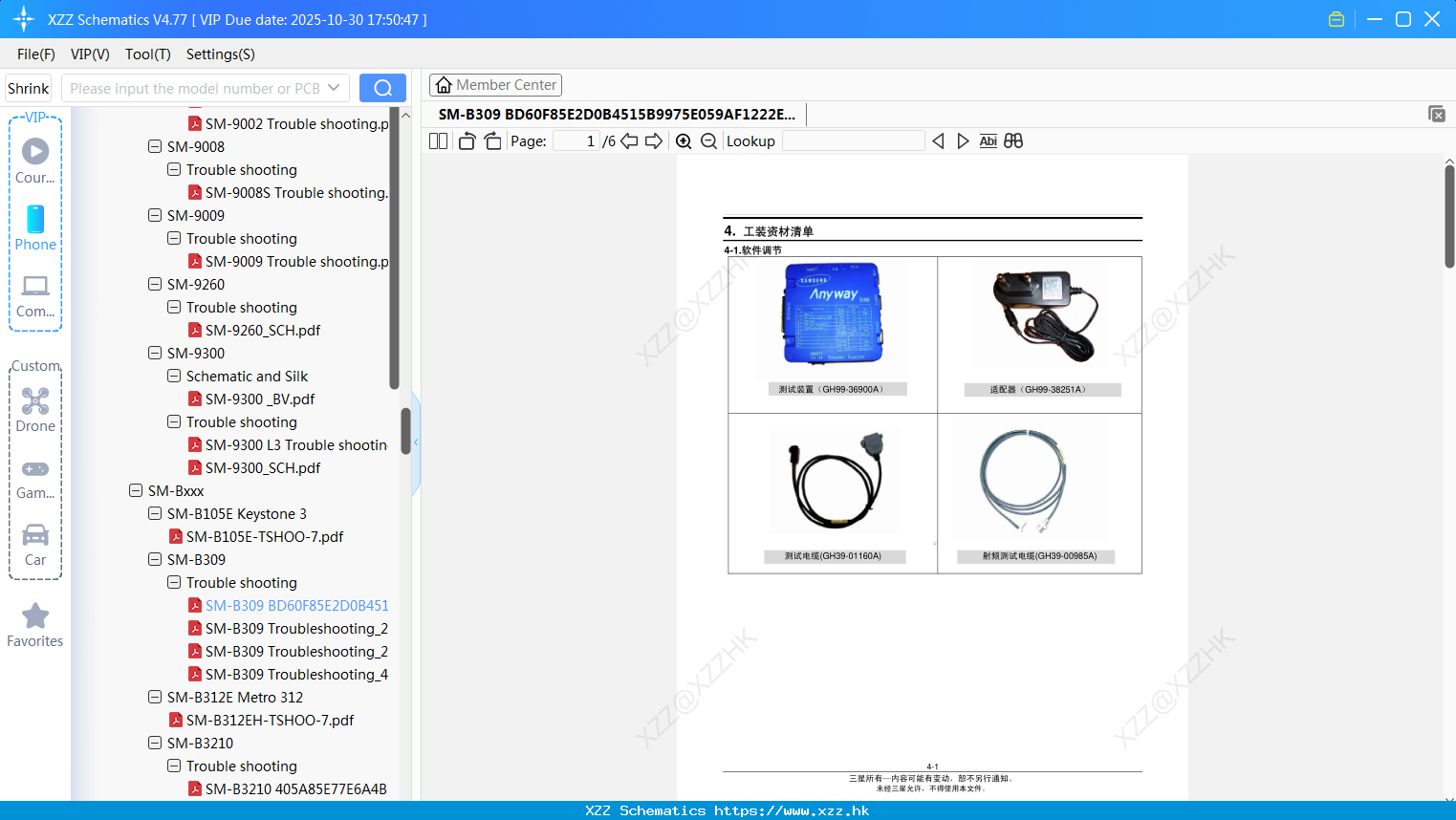1456x820 pixels.
Task: Find next lookup match triangle
Action: 963,140
